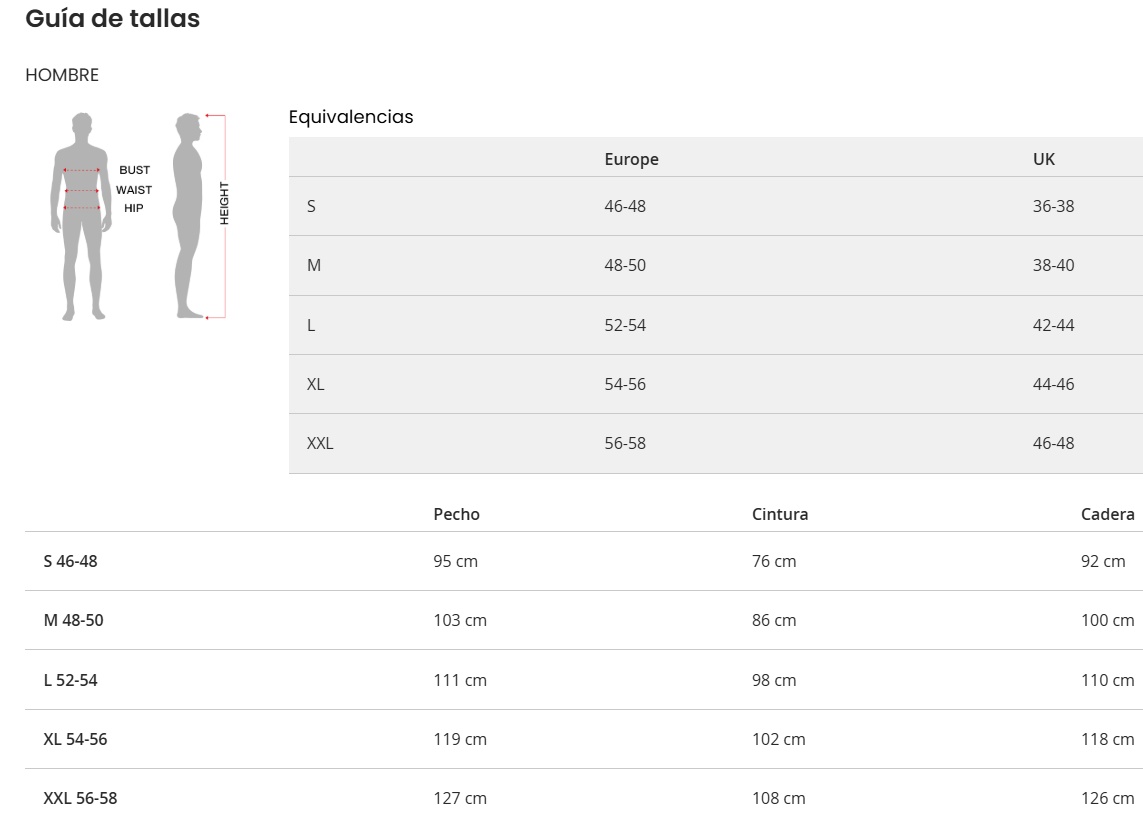Click the XXL 56-58 row label
This screenshot has width=1143, height=816.
tap(80, 798)
